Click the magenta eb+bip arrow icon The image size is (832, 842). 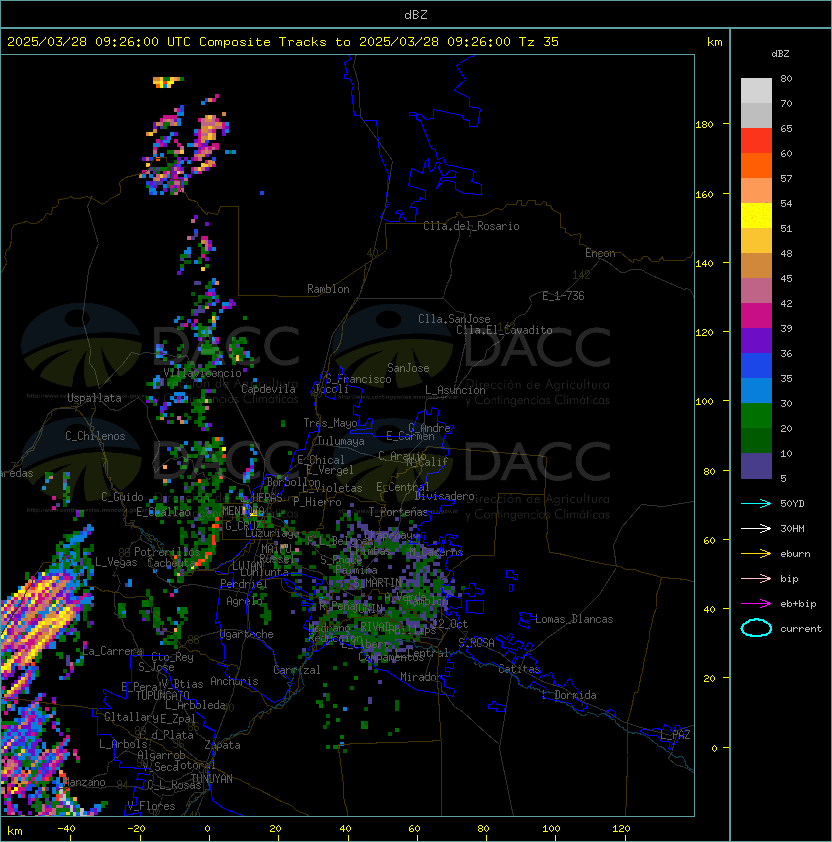click(756, 604)
